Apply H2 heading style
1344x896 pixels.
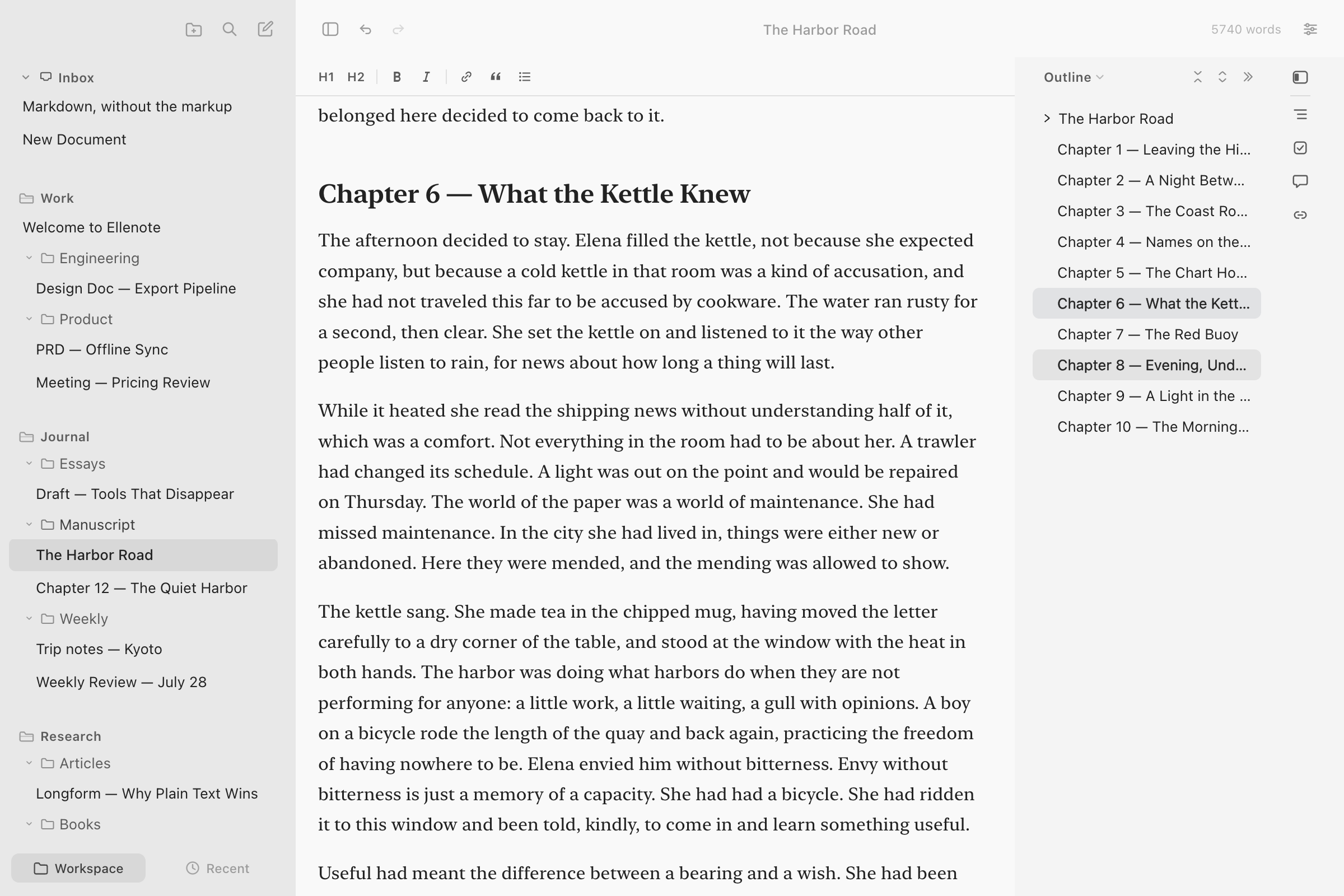[x=356, y=77]
